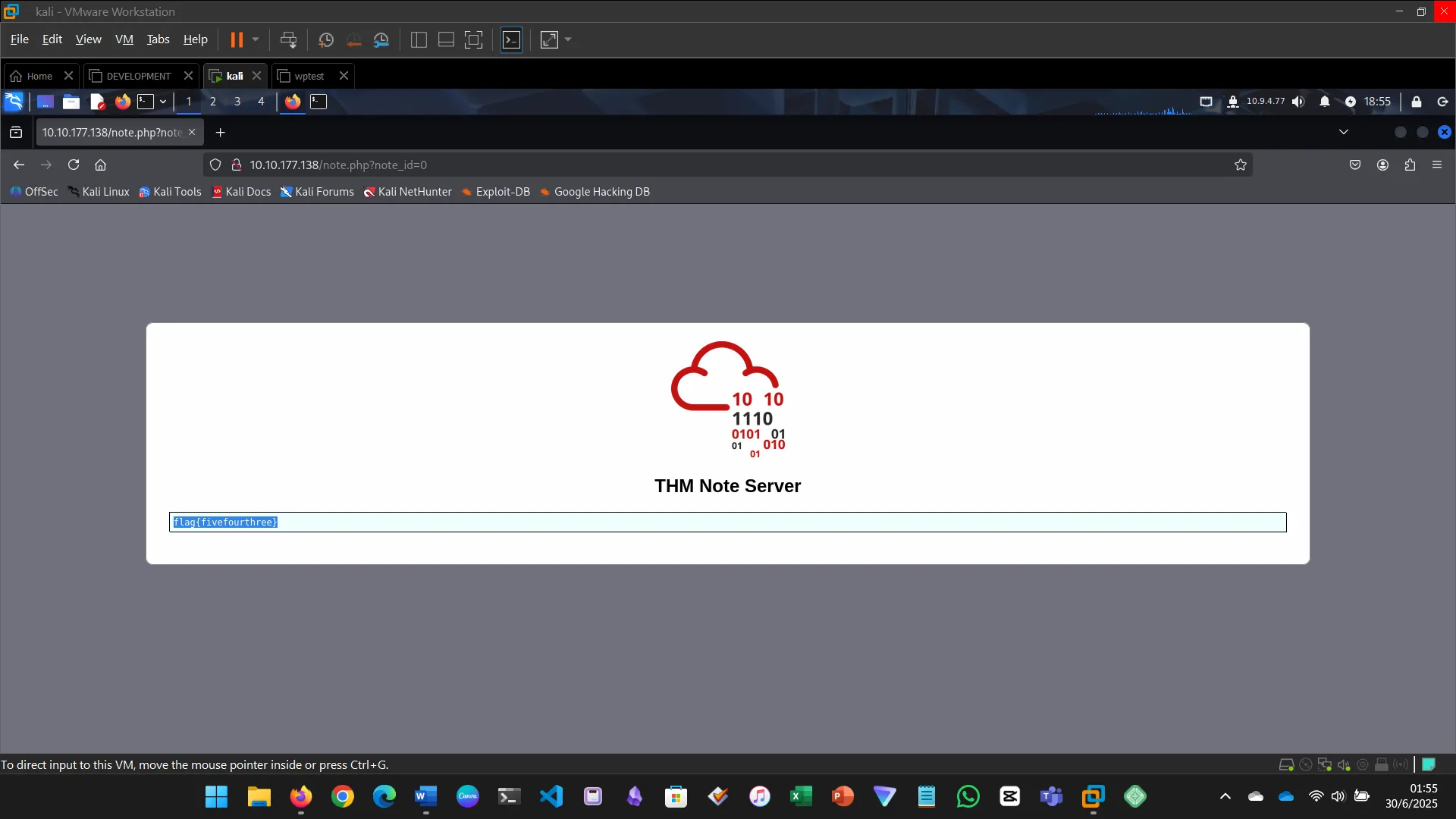
Task: Click the flag note text field
Action: coord(726,522)
